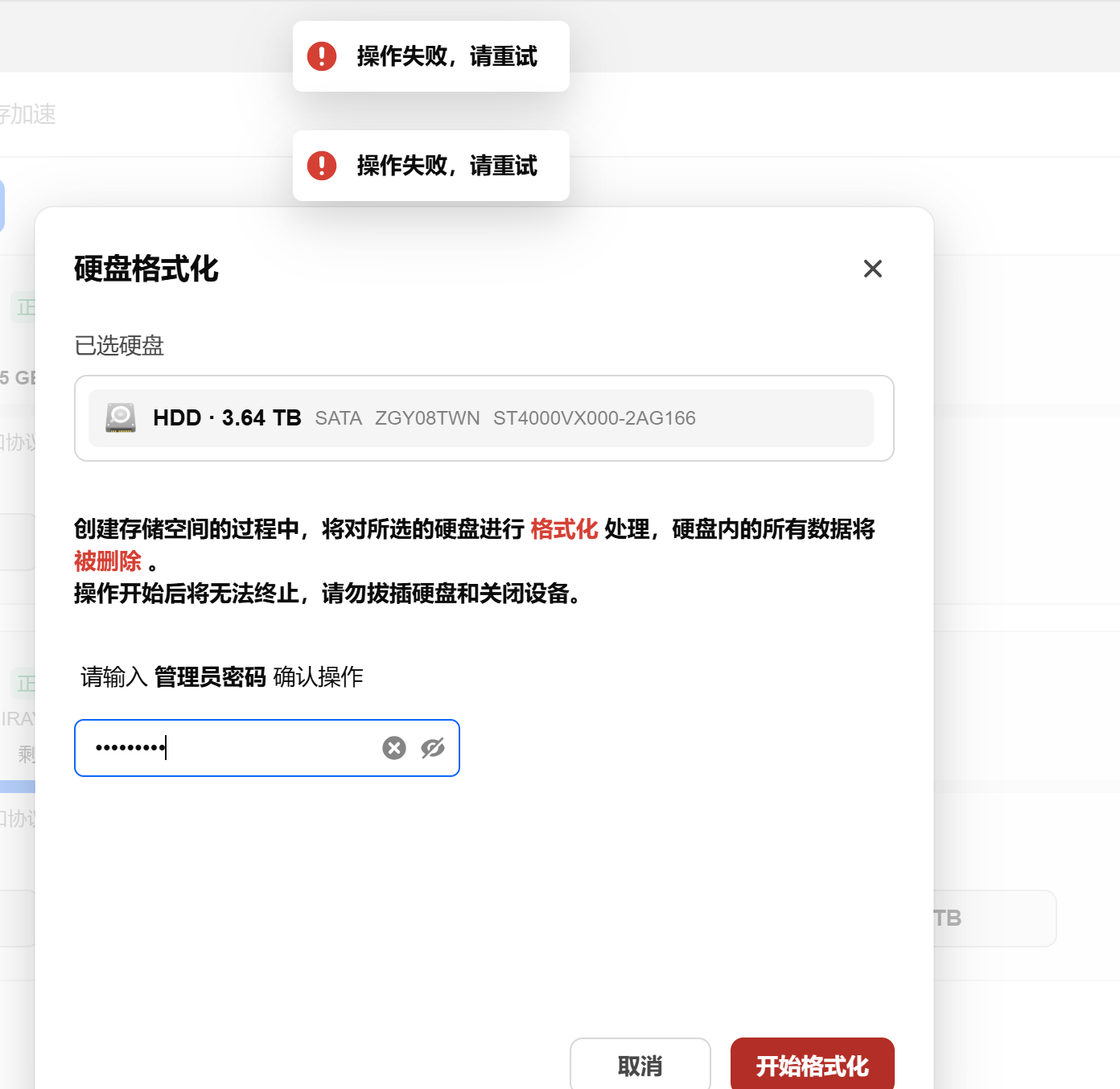Close the 硬盘格式化 dialog
This screenshot has height=1089, width=1120.
pyautogui.click(x=873, y=269)
